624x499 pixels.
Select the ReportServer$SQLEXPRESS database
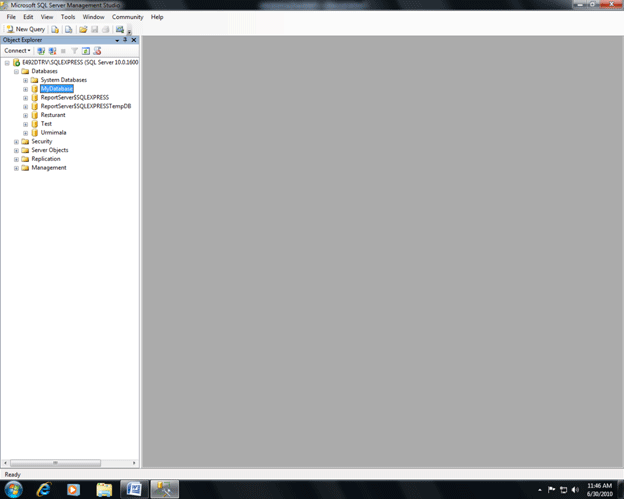coord(74,97)
